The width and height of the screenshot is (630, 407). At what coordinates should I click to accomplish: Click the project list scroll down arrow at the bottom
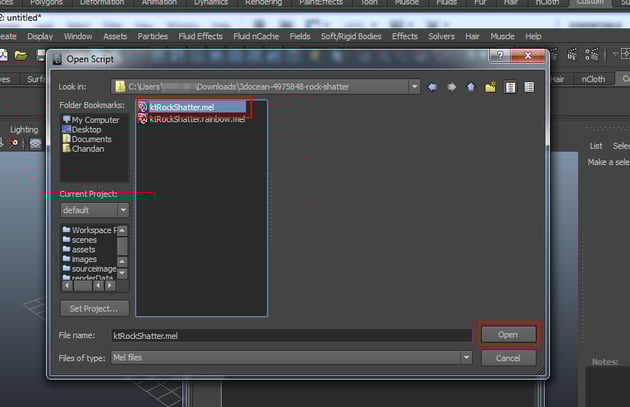tap(122, 274)
